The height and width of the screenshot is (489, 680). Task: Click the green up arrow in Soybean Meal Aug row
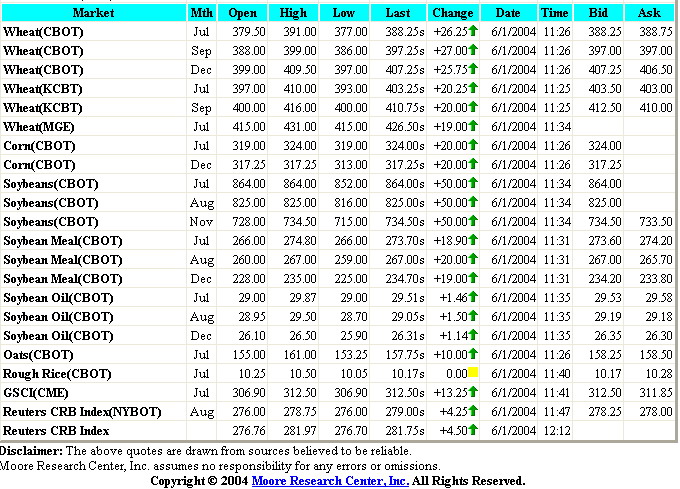(473, 258)
